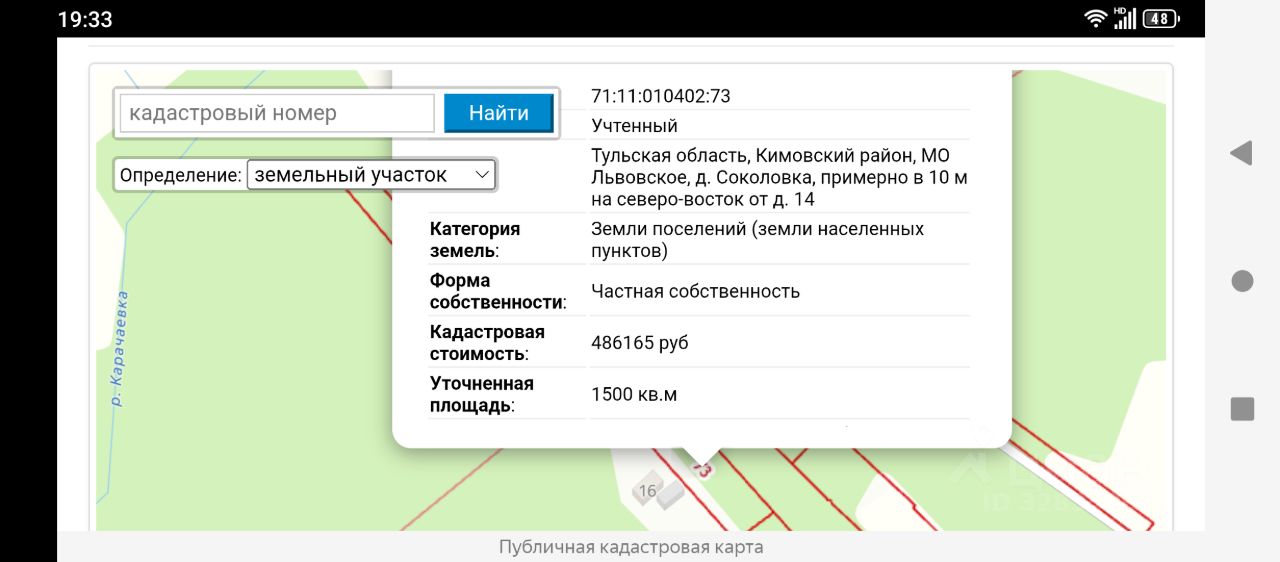The image size is (1280, 562).
Task: Tap the battery level indicator
Action: (x=1161, y=18)
